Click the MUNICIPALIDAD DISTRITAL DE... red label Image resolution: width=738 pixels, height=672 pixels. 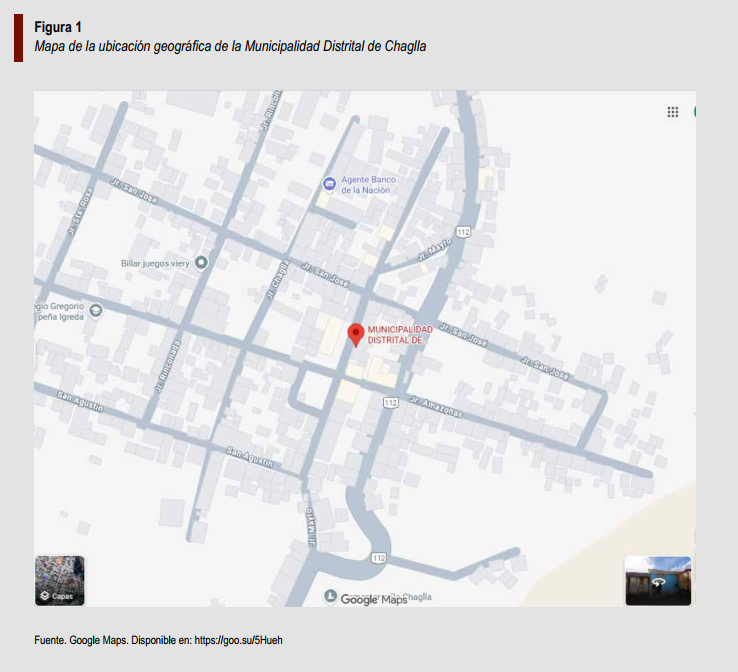(x=400, y=335)
